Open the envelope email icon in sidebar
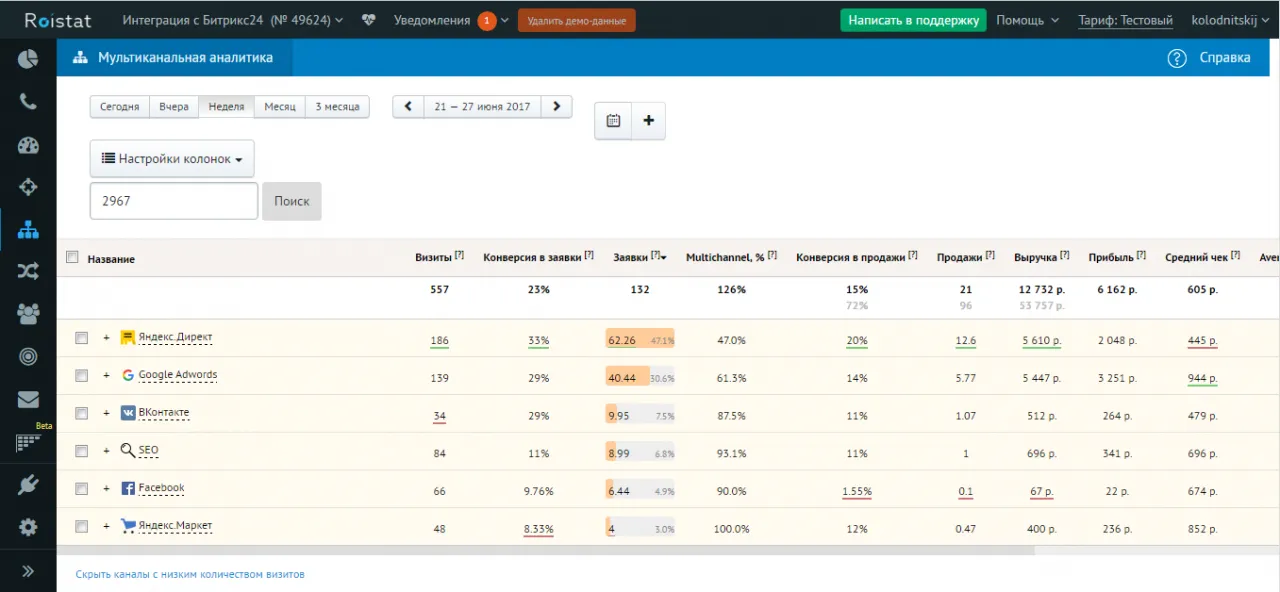The height and width of the screenshot is (592, 1280). tap(28, 399)
